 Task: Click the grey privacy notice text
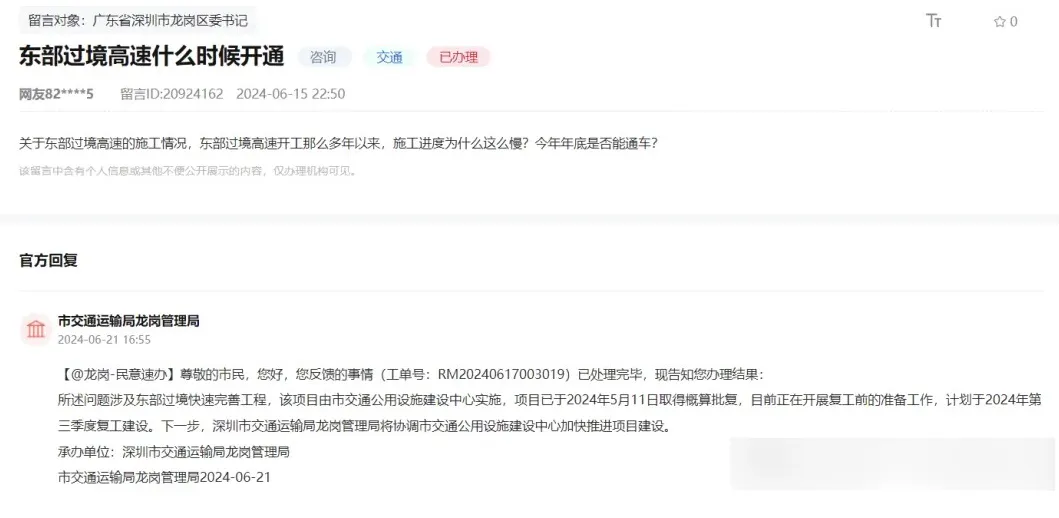(x=187, y=171)
